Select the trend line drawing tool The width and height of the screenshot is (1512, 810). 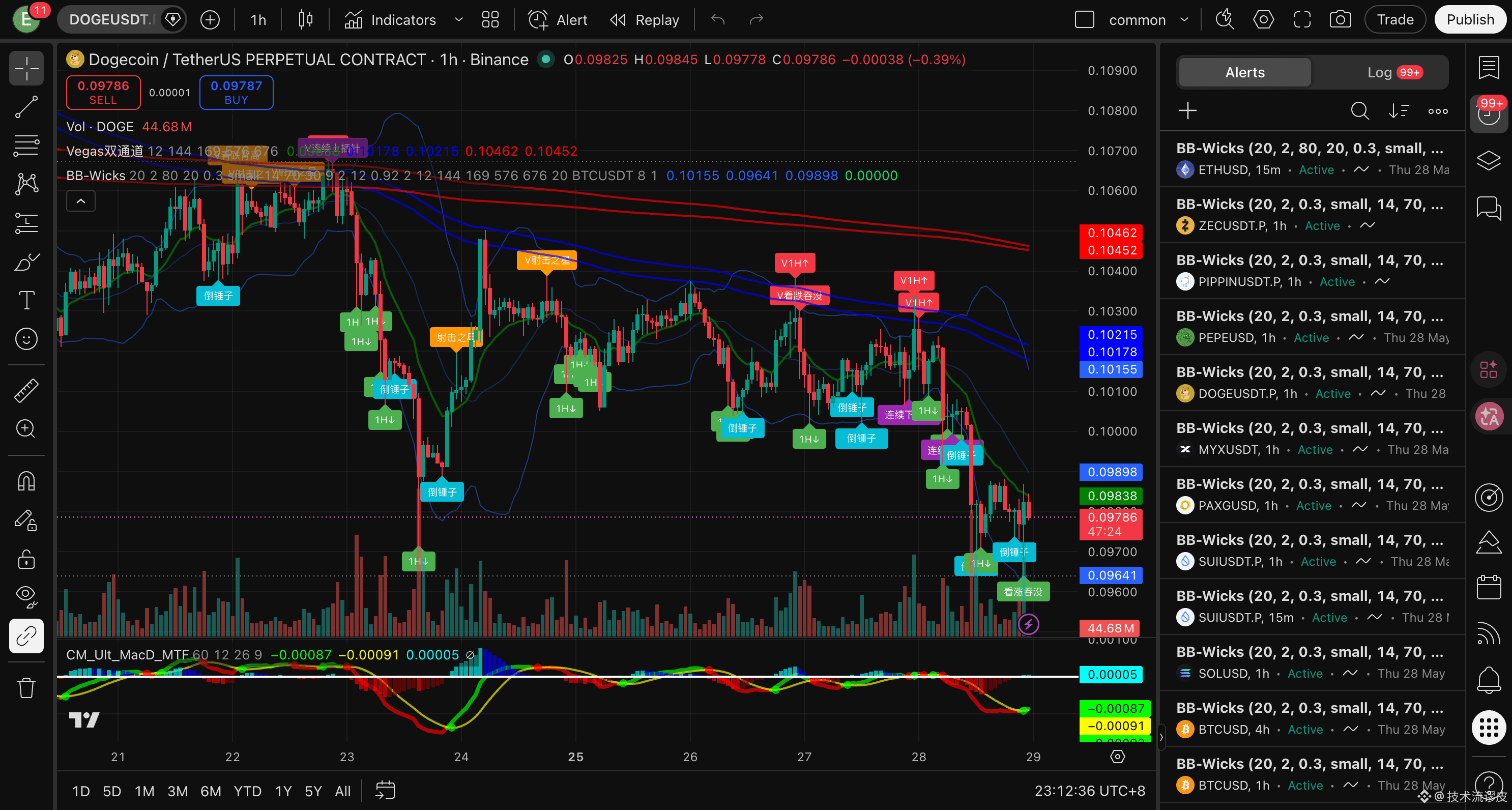point(26,107)
